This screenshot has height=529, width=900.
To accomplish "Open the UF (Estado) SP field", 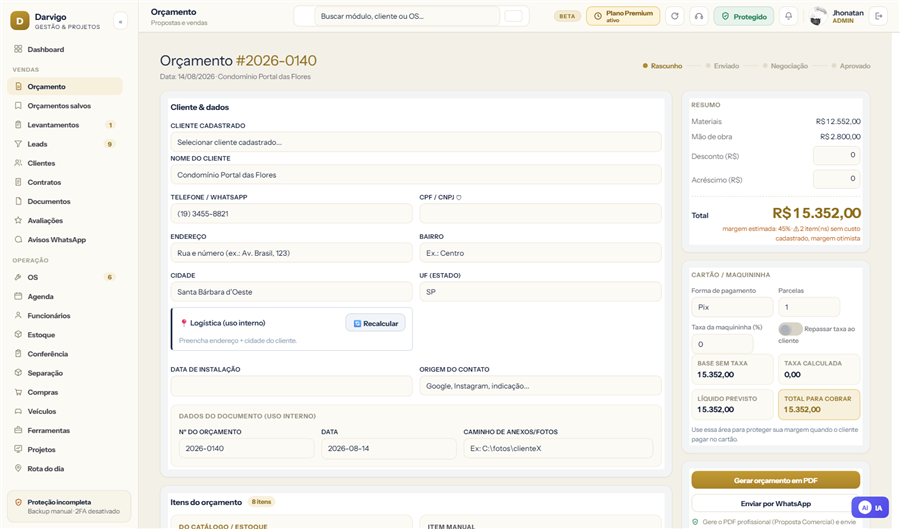I will (540, 291).
